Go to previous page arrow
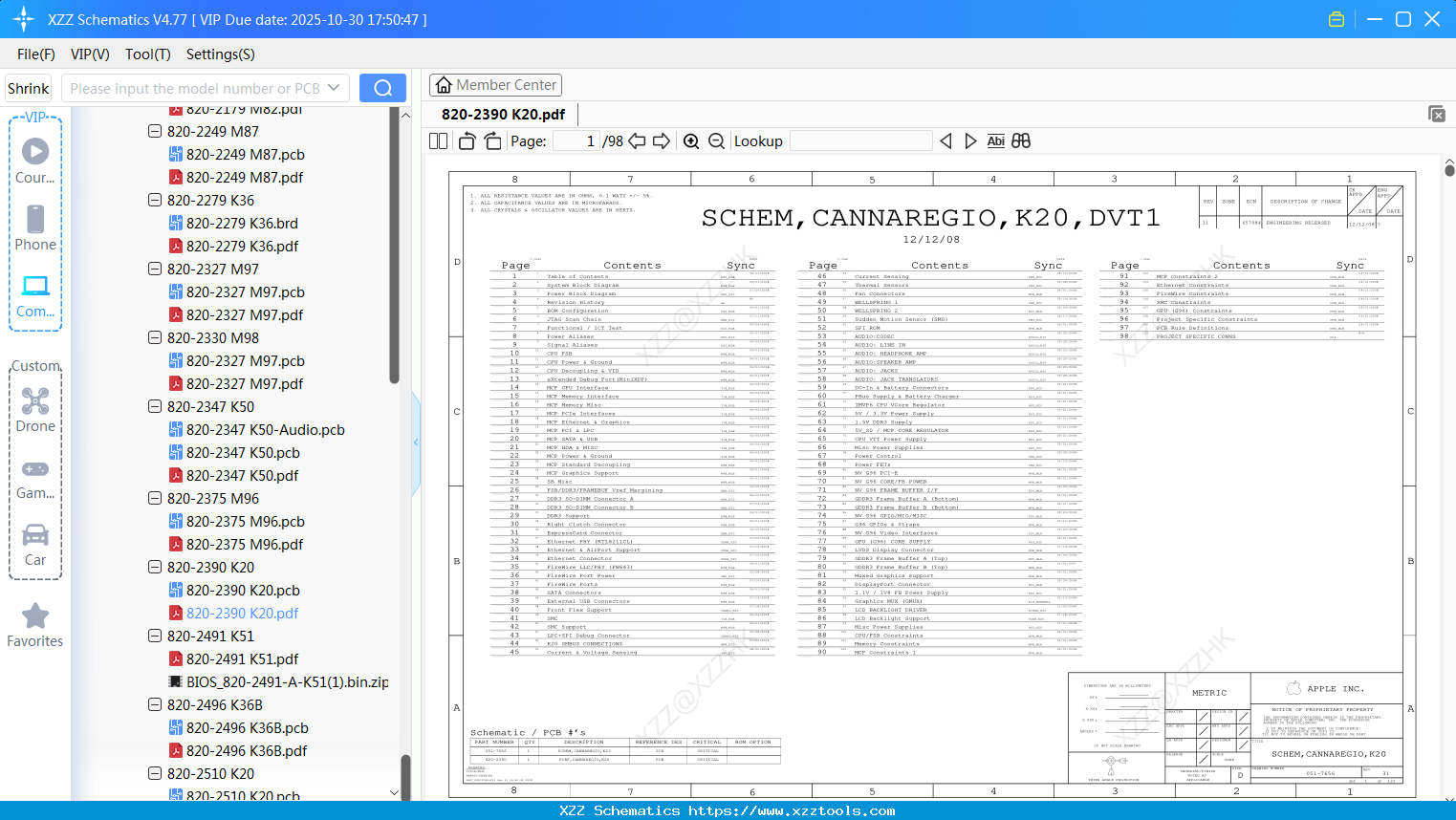Image resolution: width=1456 pixels, height=820 pixels. 637,141
